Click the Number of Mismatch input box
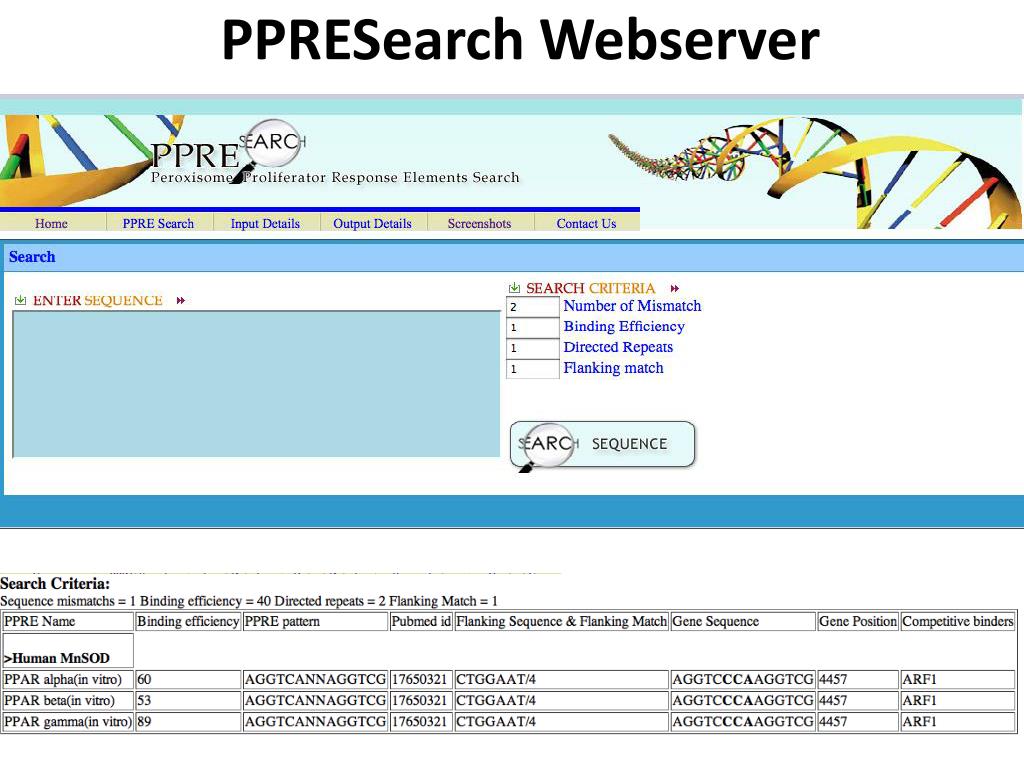1024x768 pixels. [x=533, y=307]
